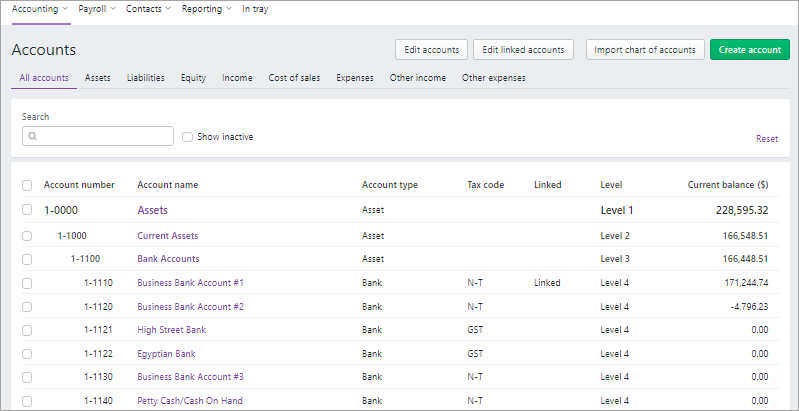This screenshot has height=411, width=799.
Task: Toggle the Show inactive checkbox
Action: (x=187, y=137)
